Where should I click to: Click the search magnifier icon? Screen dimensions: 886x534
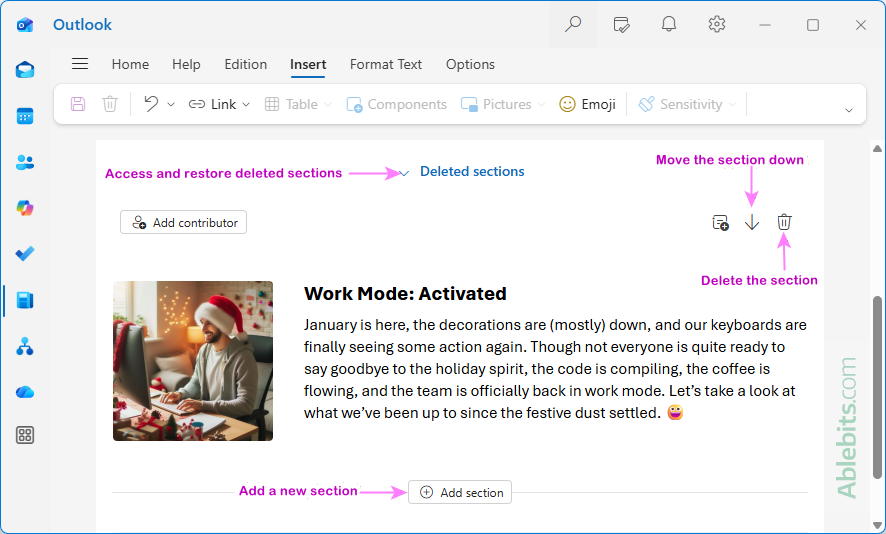pos(572,24)
